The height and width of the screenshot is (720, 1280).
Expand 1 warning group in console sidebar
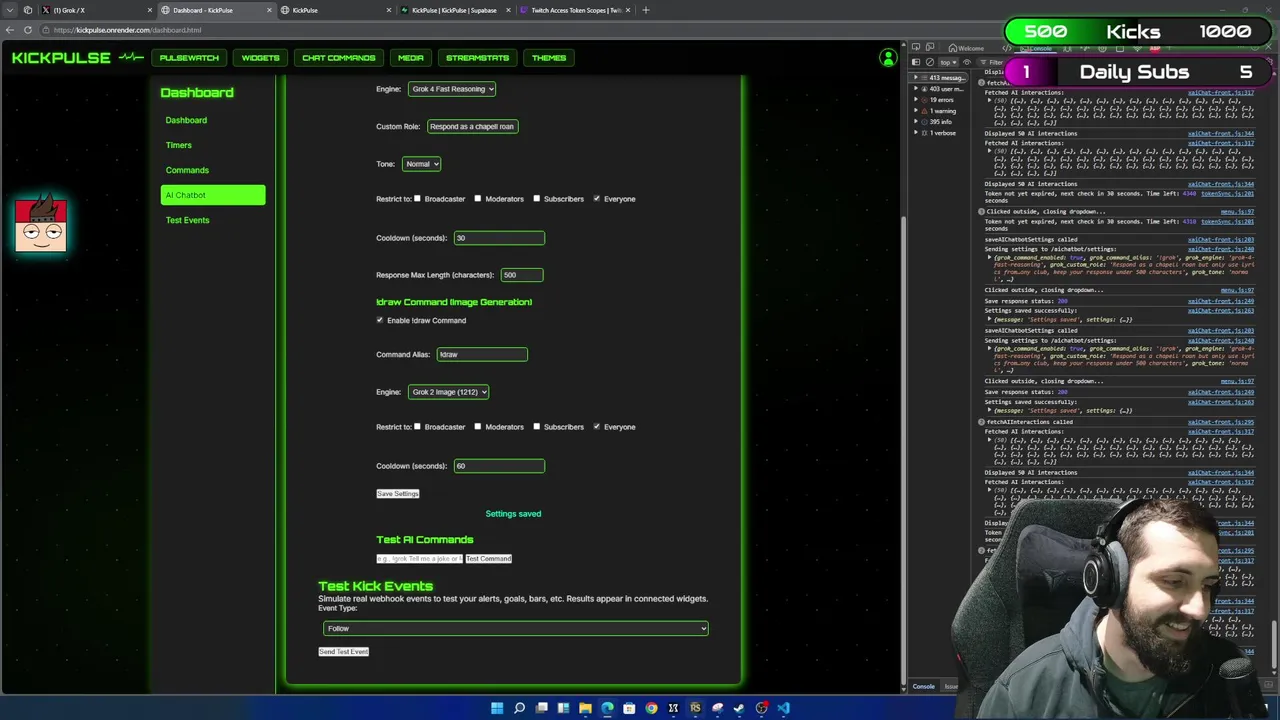click(936, 111)
